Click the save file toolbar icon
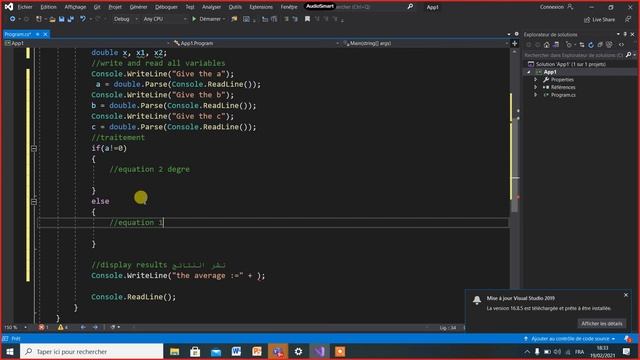Viewport: 640px width, 360px height. point(62,19)
